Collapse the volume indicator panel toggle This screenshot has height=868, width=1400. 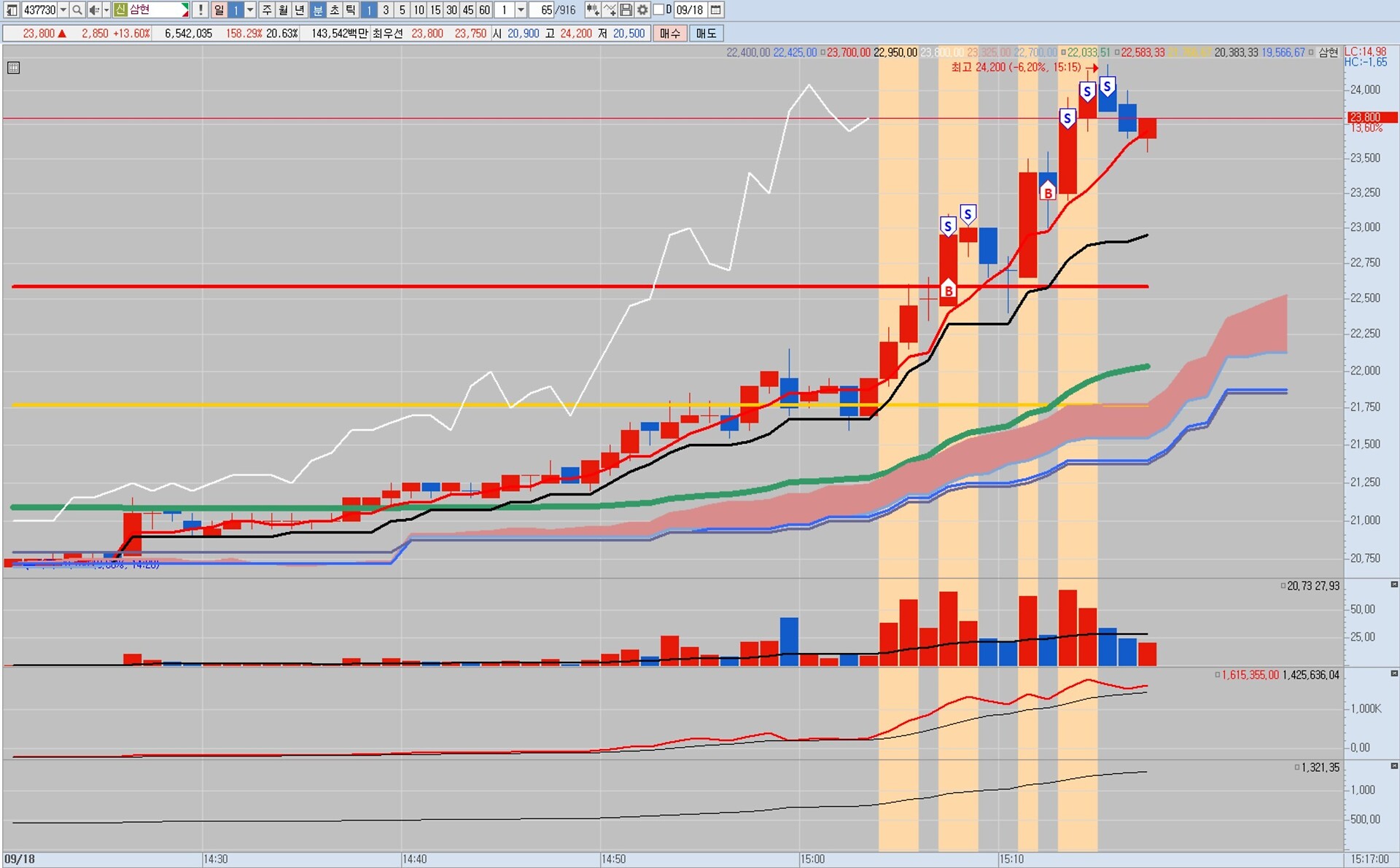coord(1394,584)
